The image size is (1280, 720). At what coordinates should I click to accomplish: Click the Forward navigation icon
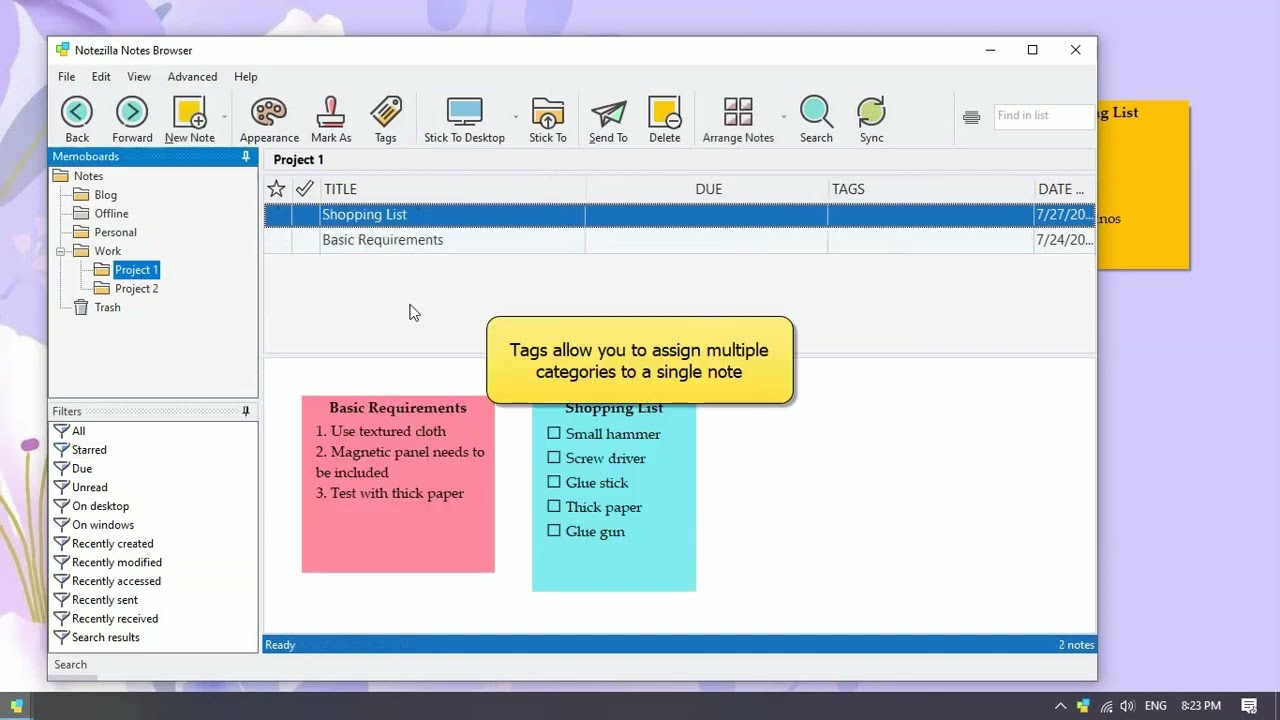coord(132,120)
